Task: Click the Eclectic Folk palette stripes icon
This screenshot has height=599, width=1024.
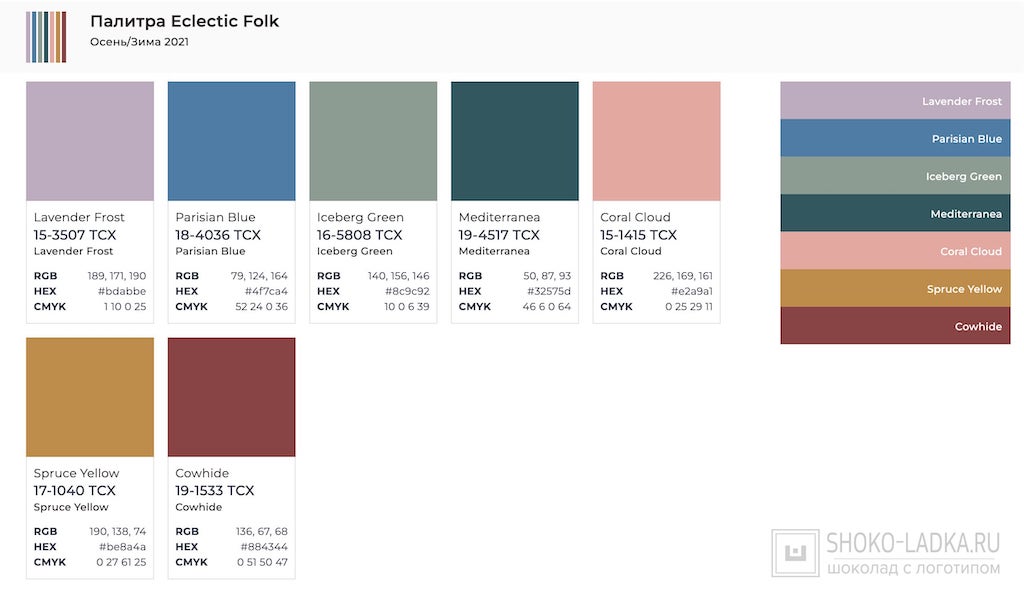Action: click(x=46, y=37)
